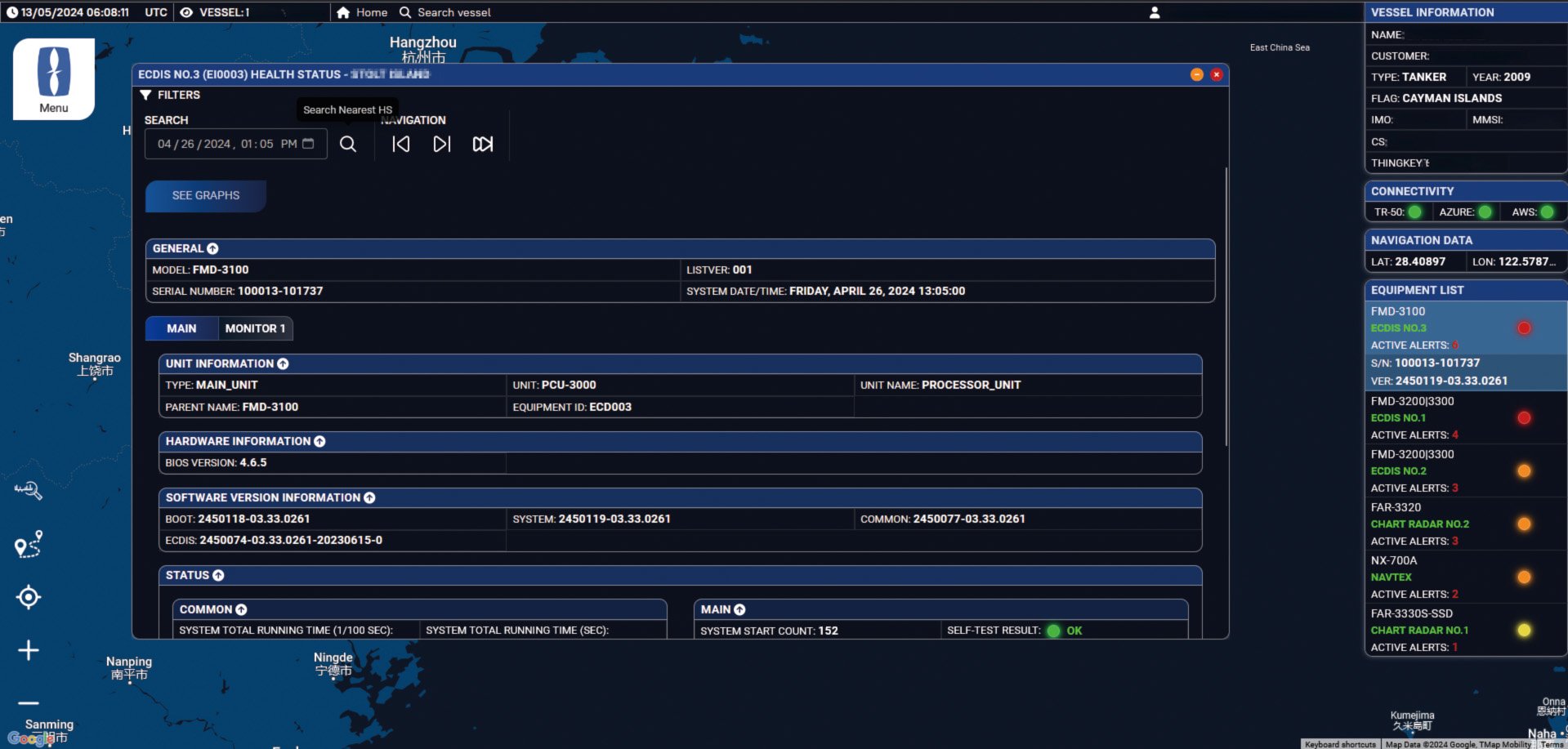The image size is (1568, 749).
Task: Select the measure distance map tool
Action: (29, 490)
